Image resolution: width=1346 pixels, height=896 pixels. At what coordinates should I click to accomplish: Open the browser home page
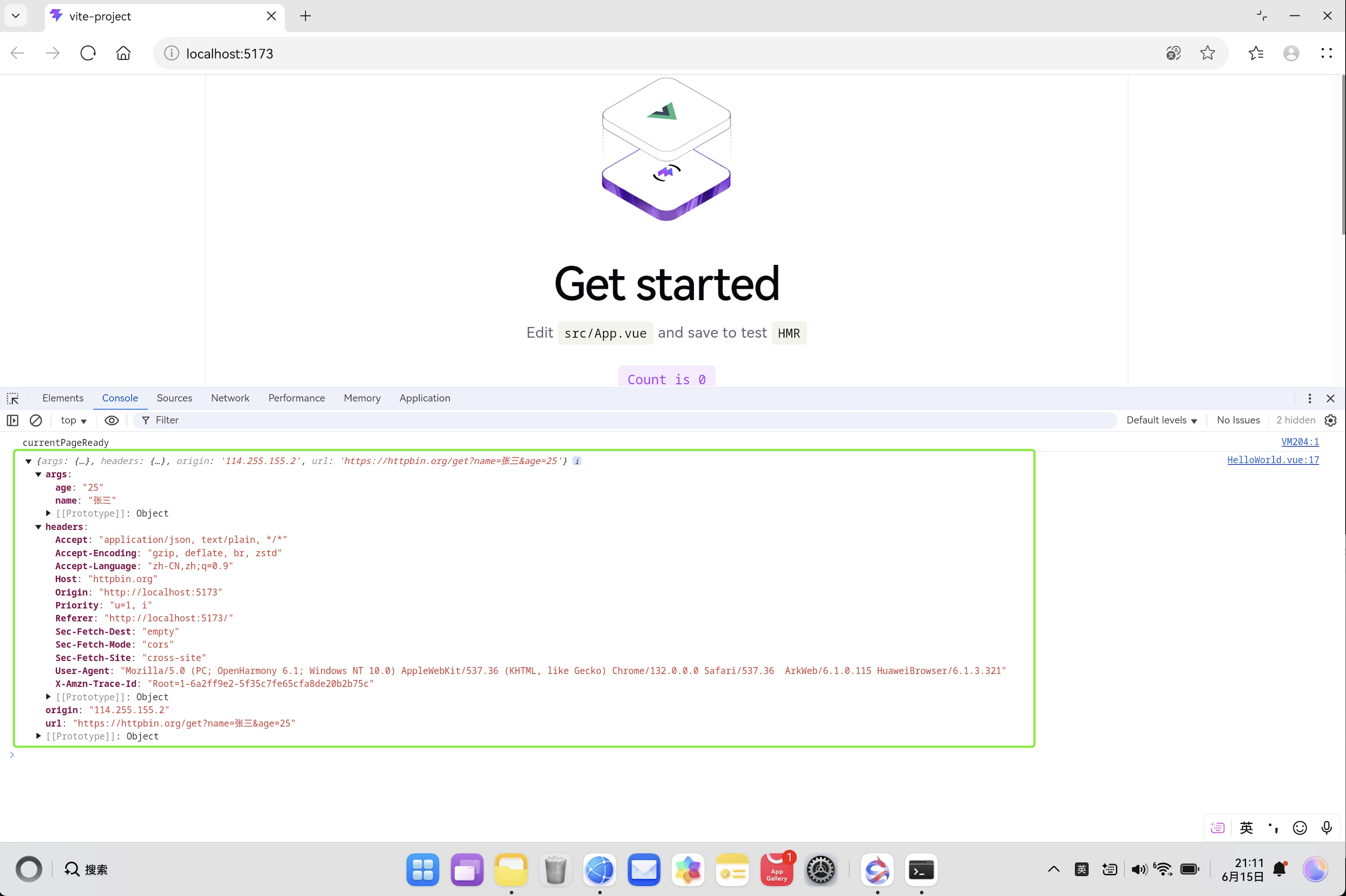(x=123, y=53)
